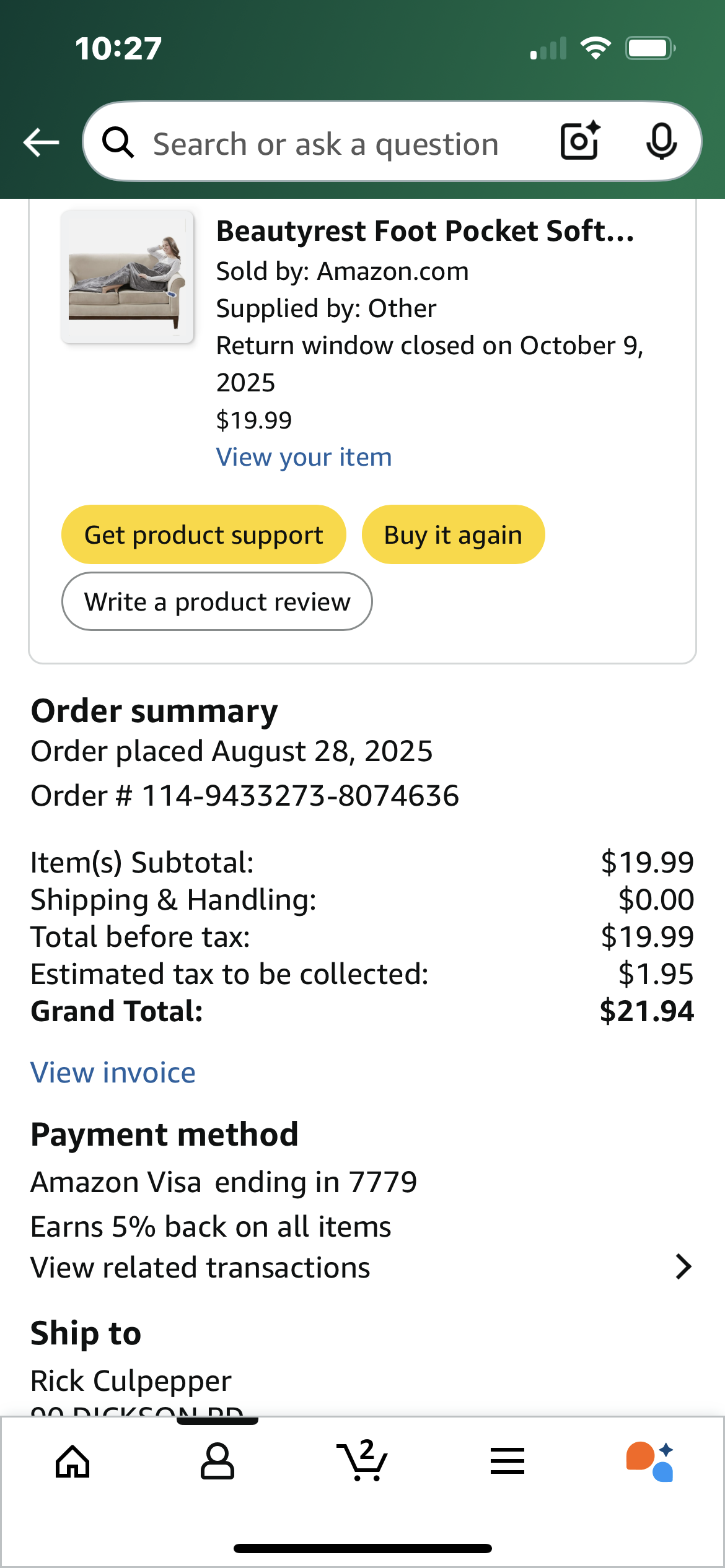Screen dimensions: 725x1568
Task: Tap the search magnifier icon
Action: (x=118, y=142)
